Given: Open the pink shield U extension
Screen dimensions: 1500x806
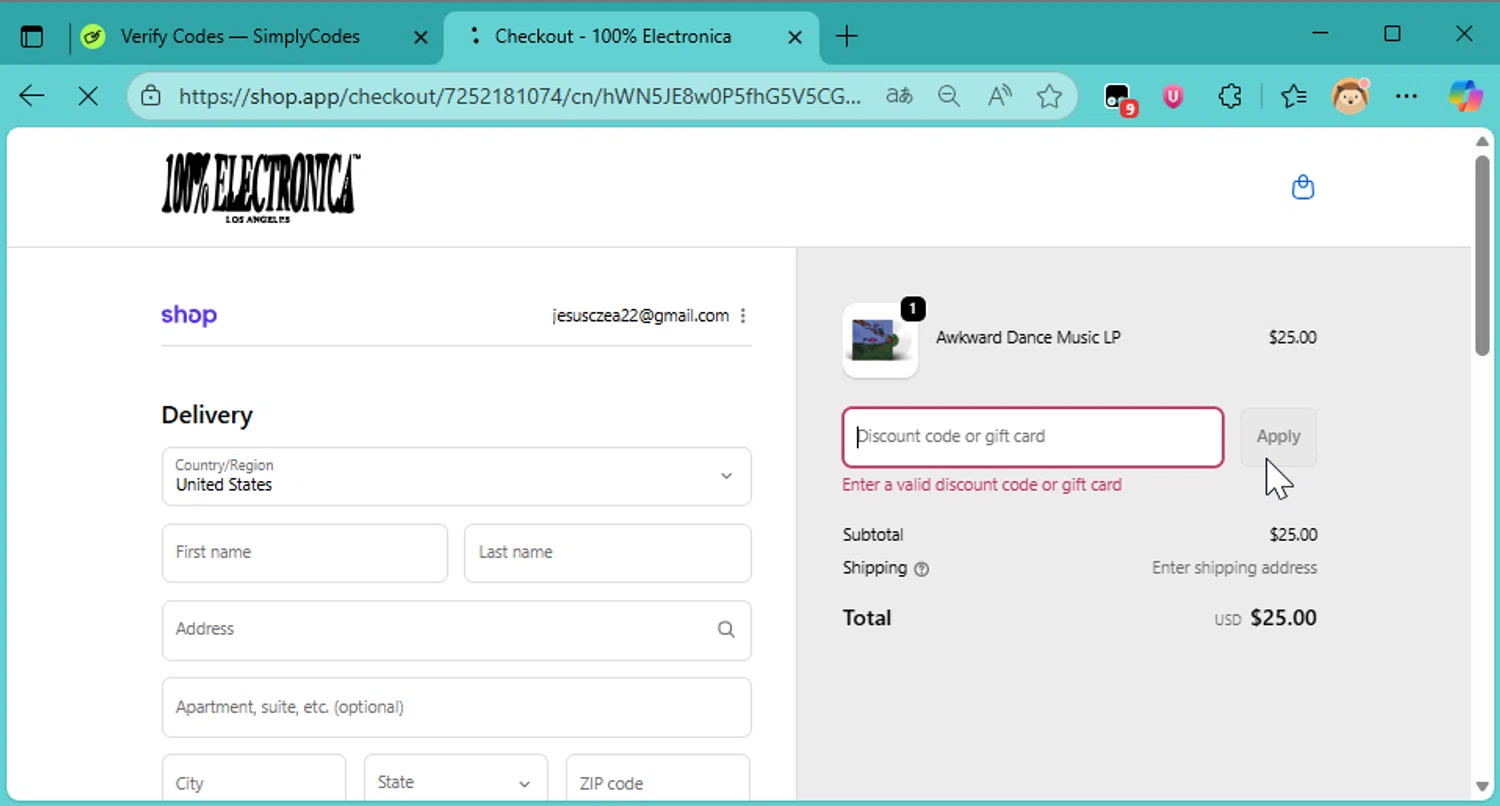Looking at the screenshot, I should coord(1173,96).
